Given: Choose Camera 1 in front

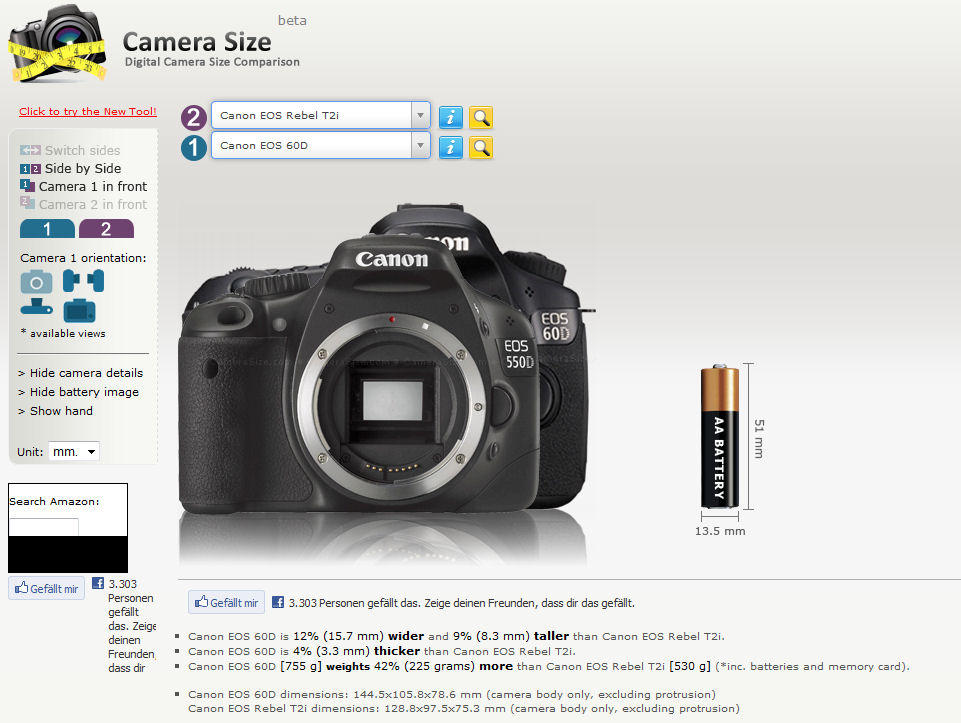Looking at the screenshot, I should tap(93, 186).
